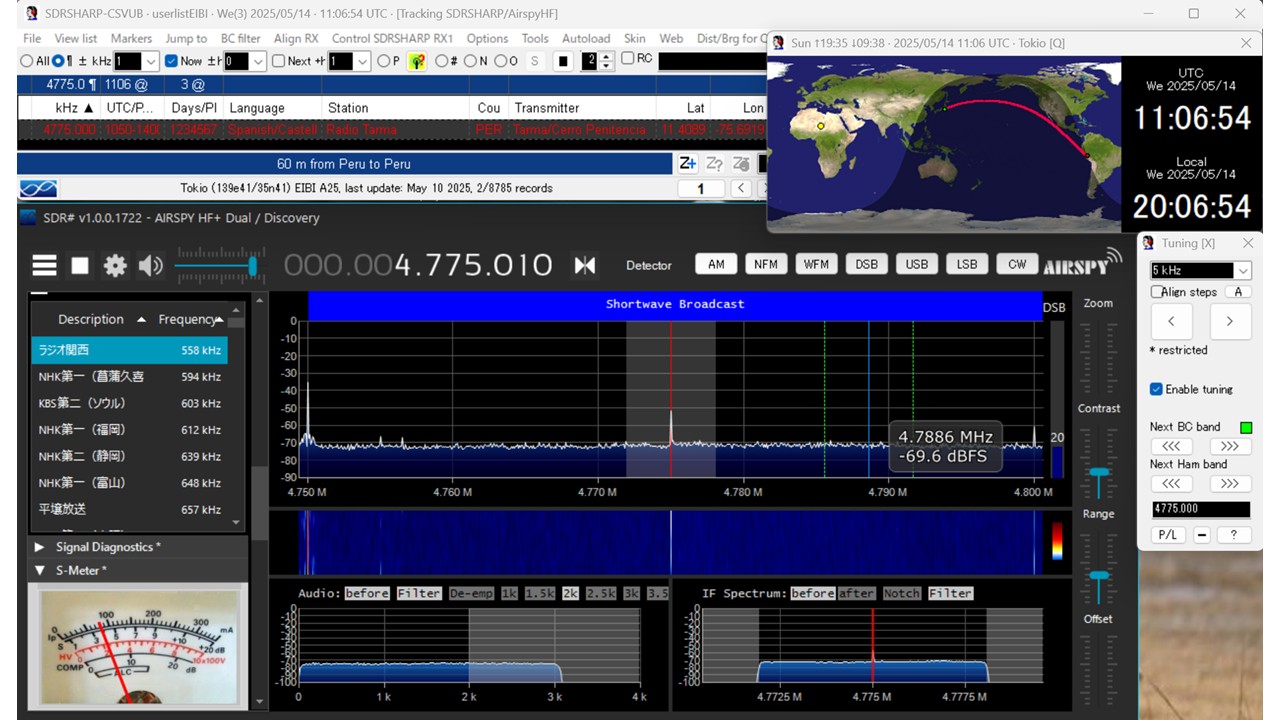Select the N radio button

(470, 61)
